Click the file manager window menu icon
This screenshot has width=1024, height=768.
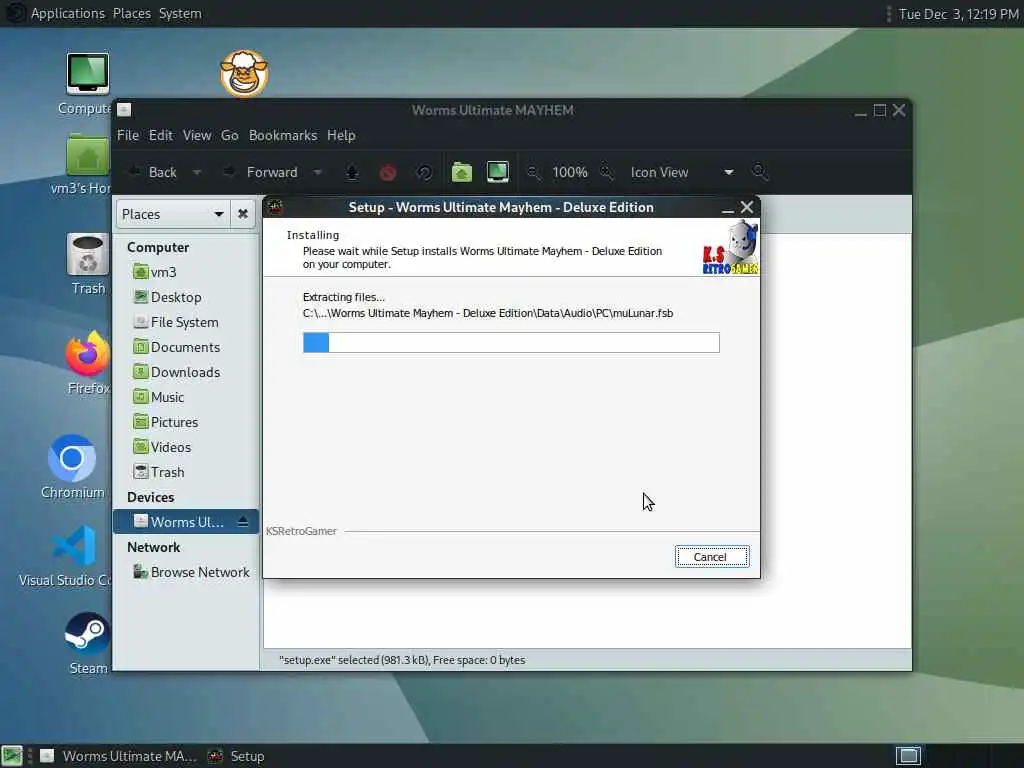[x=124, y=110]
